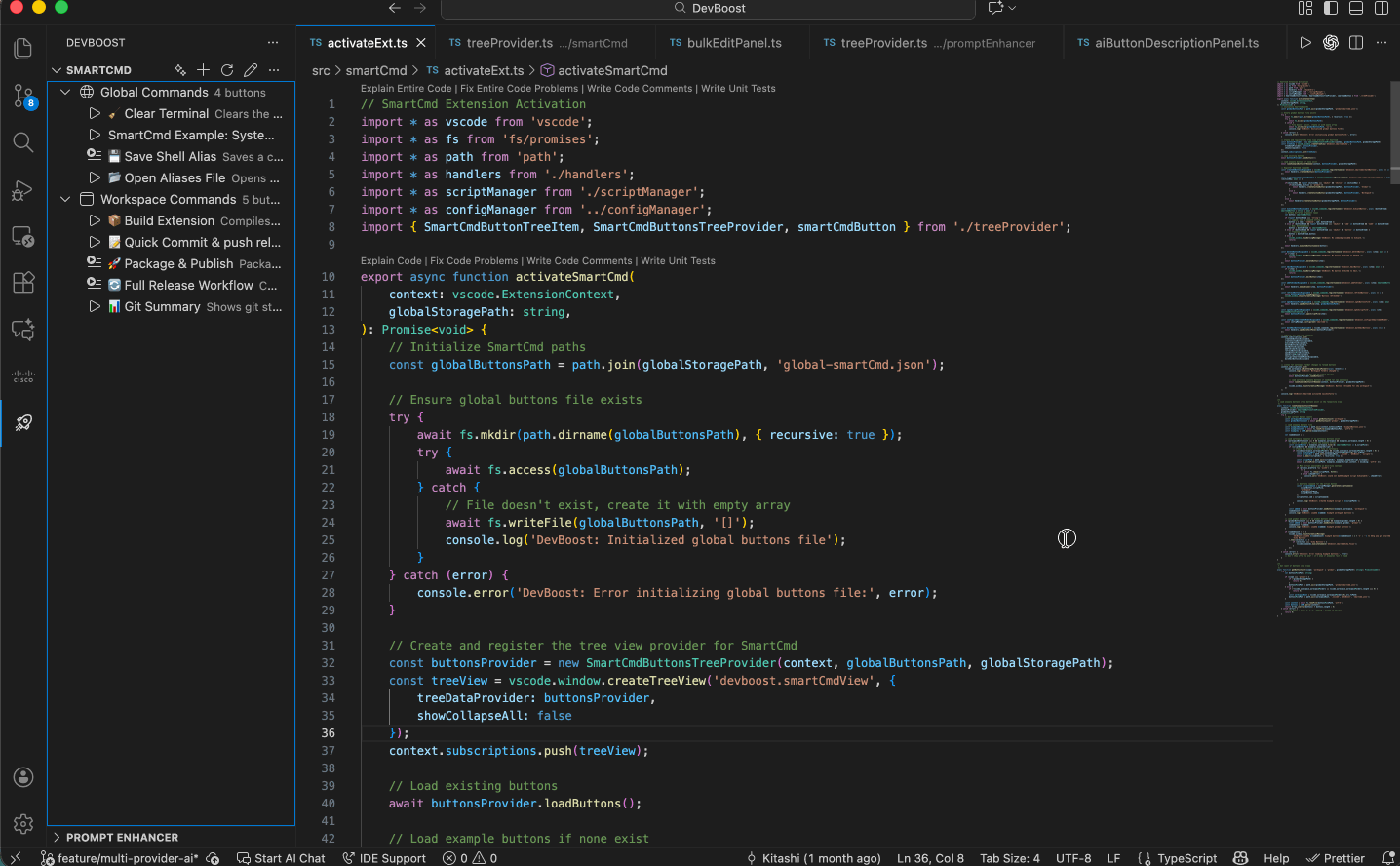Run the active file from editor toolbar

[x=1305, y=43]
